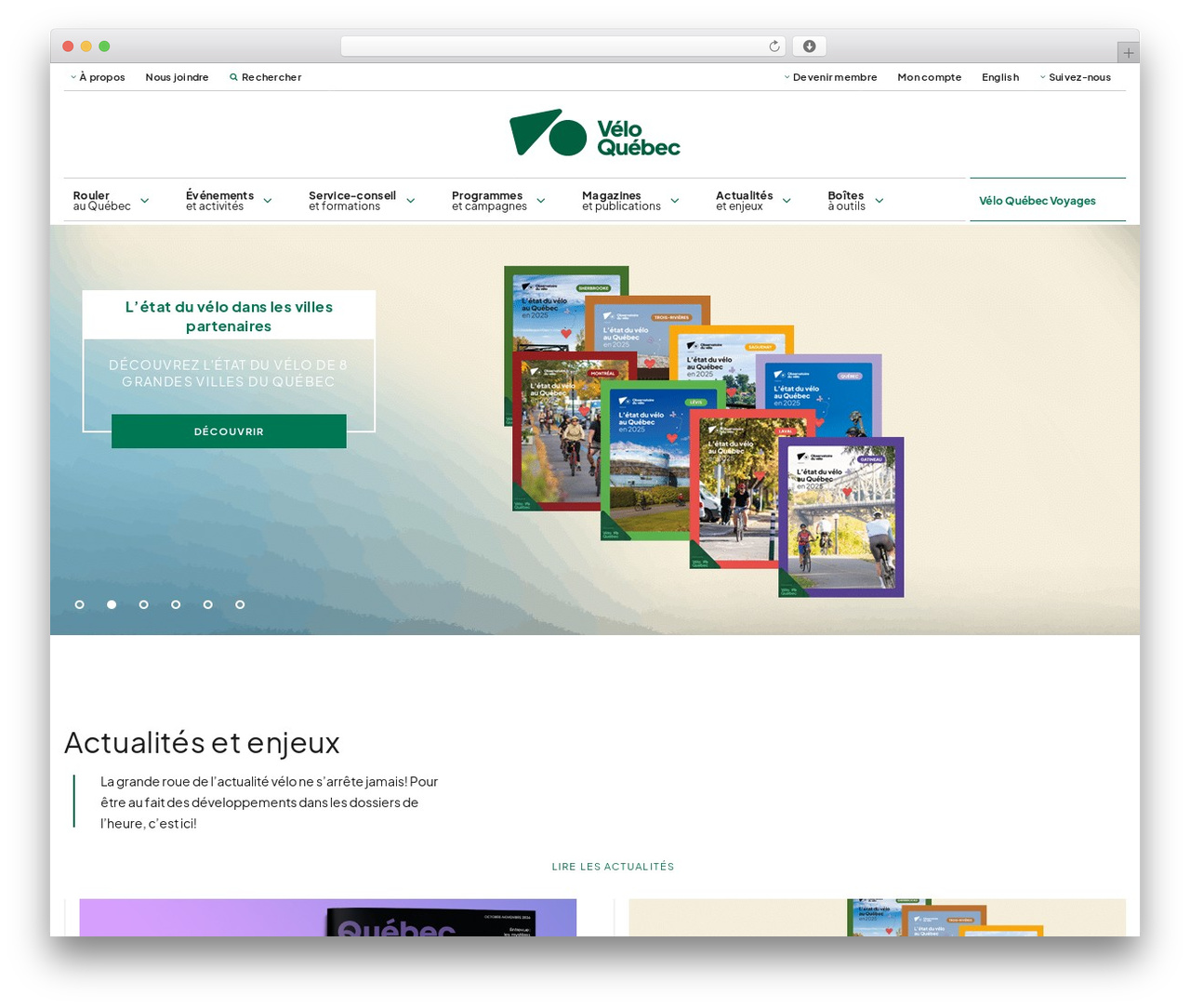Open the report covers article thumbnail
Screen dimensions: 1190x1008
(877, 918)
